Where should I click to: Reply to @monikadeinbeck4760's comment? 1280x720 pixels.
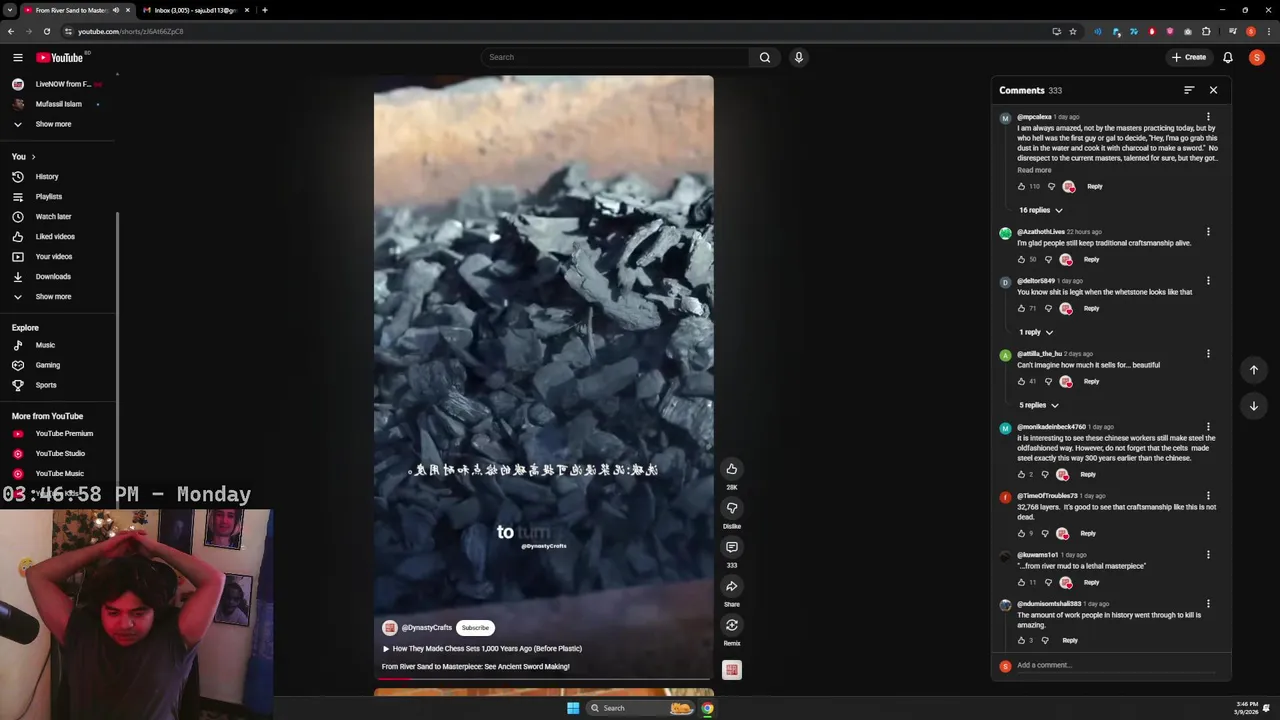tap(1088, 475)
